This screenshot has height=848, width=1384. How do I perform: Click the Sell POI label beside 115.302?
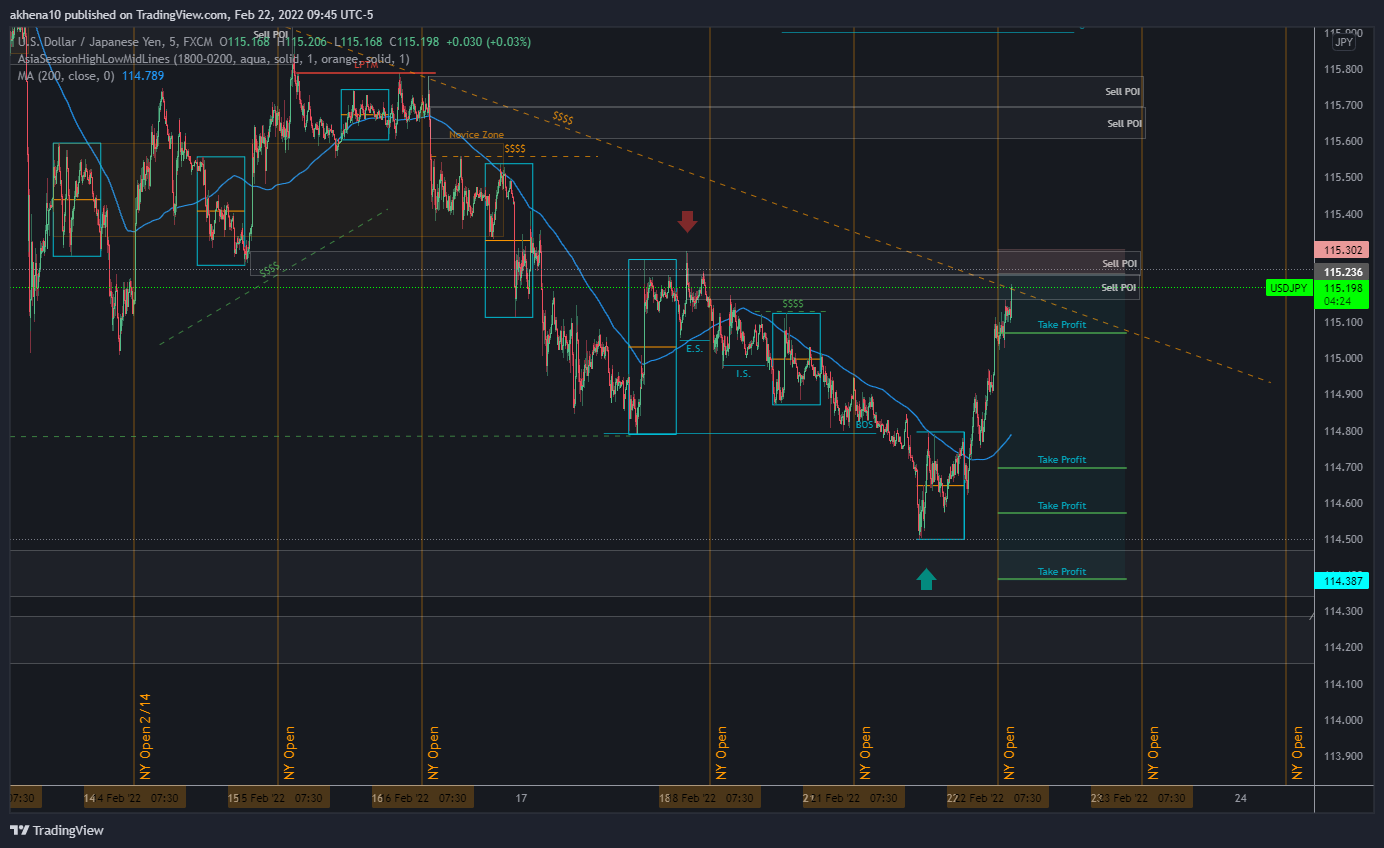tap(1119, 264)
